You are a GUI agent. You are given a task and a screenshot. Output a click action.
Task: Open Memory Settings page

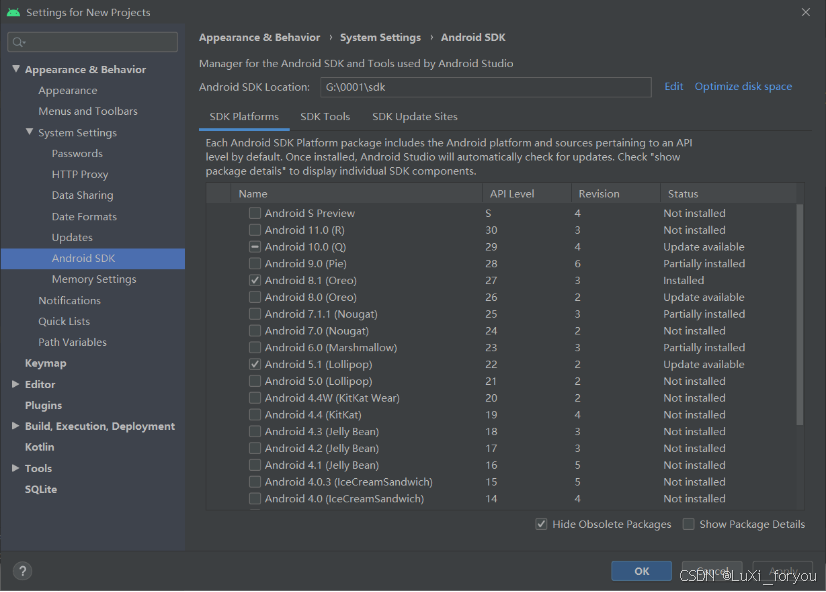94,280
